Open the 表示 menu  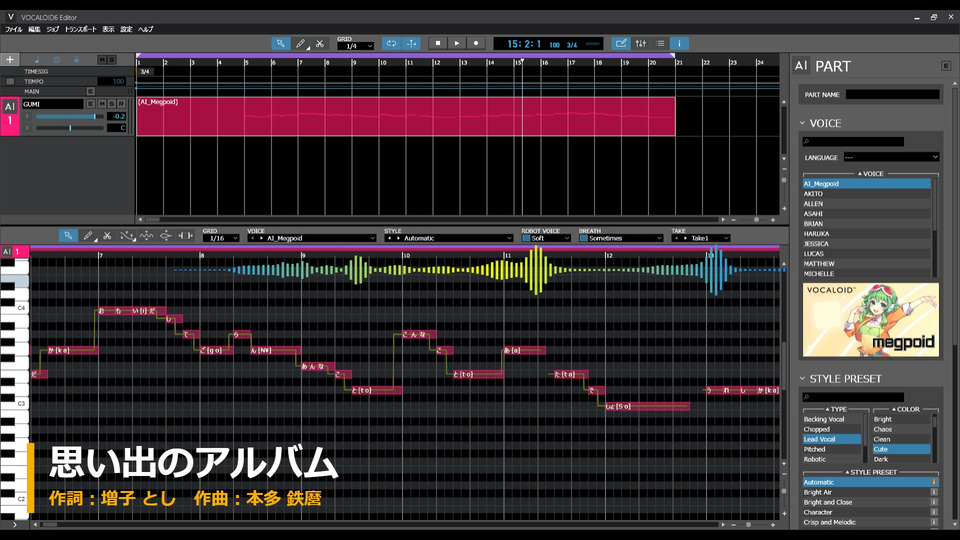(x=108, y=29)
